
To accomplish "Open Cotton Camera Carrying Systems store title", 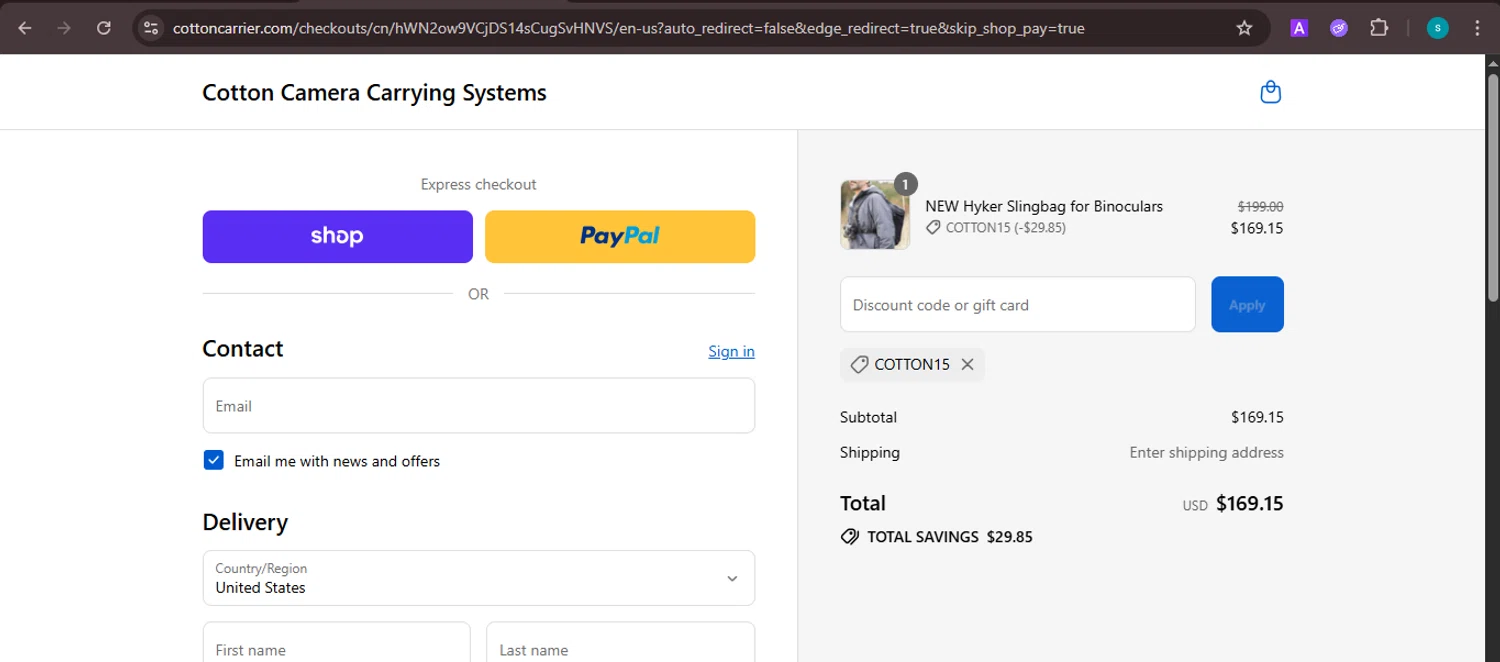I will tap(374, 93).
